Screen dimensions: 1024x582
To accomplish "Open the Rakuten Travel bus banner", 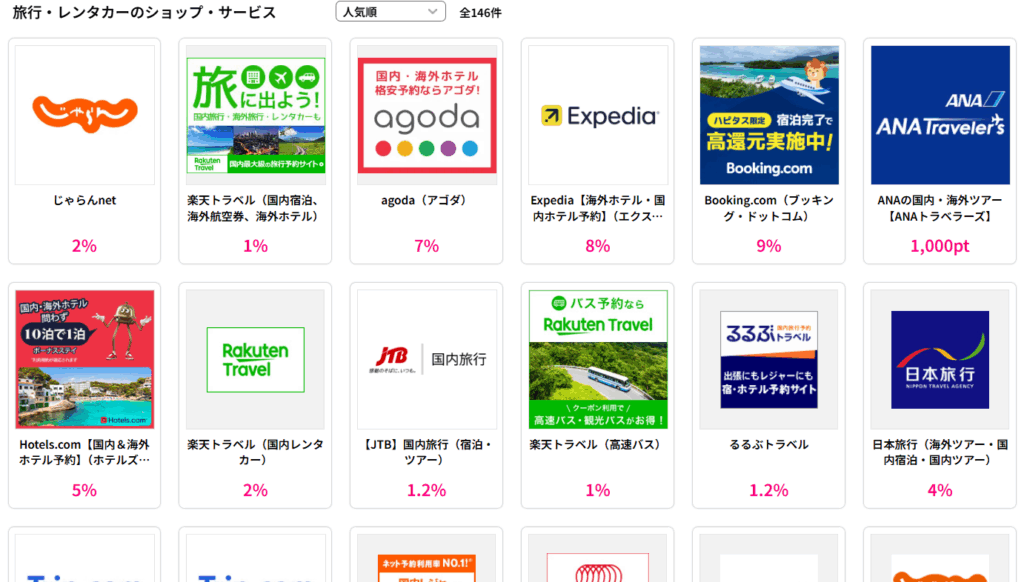I will [598, 359].
